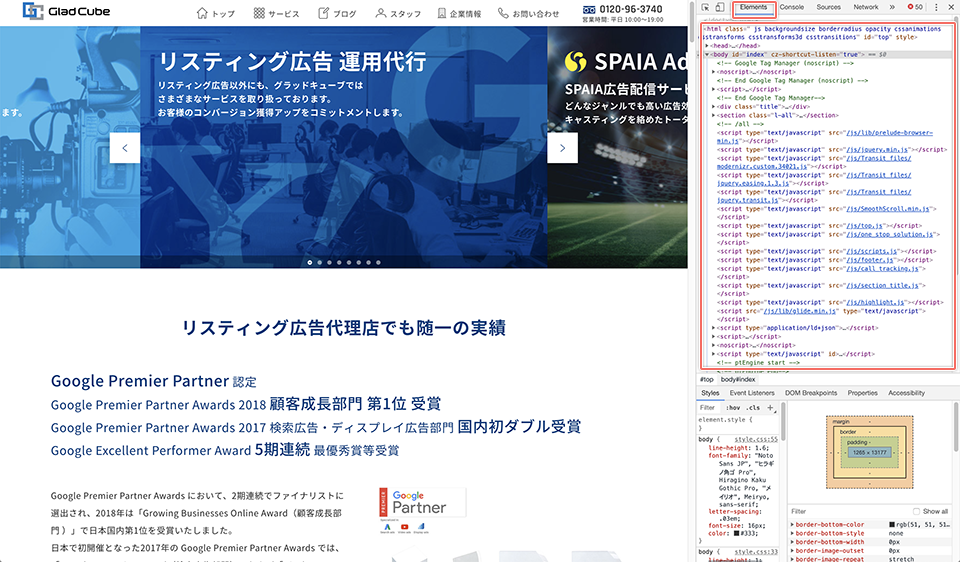Click the SPAIA Ad slide banner

coord(617,147)
